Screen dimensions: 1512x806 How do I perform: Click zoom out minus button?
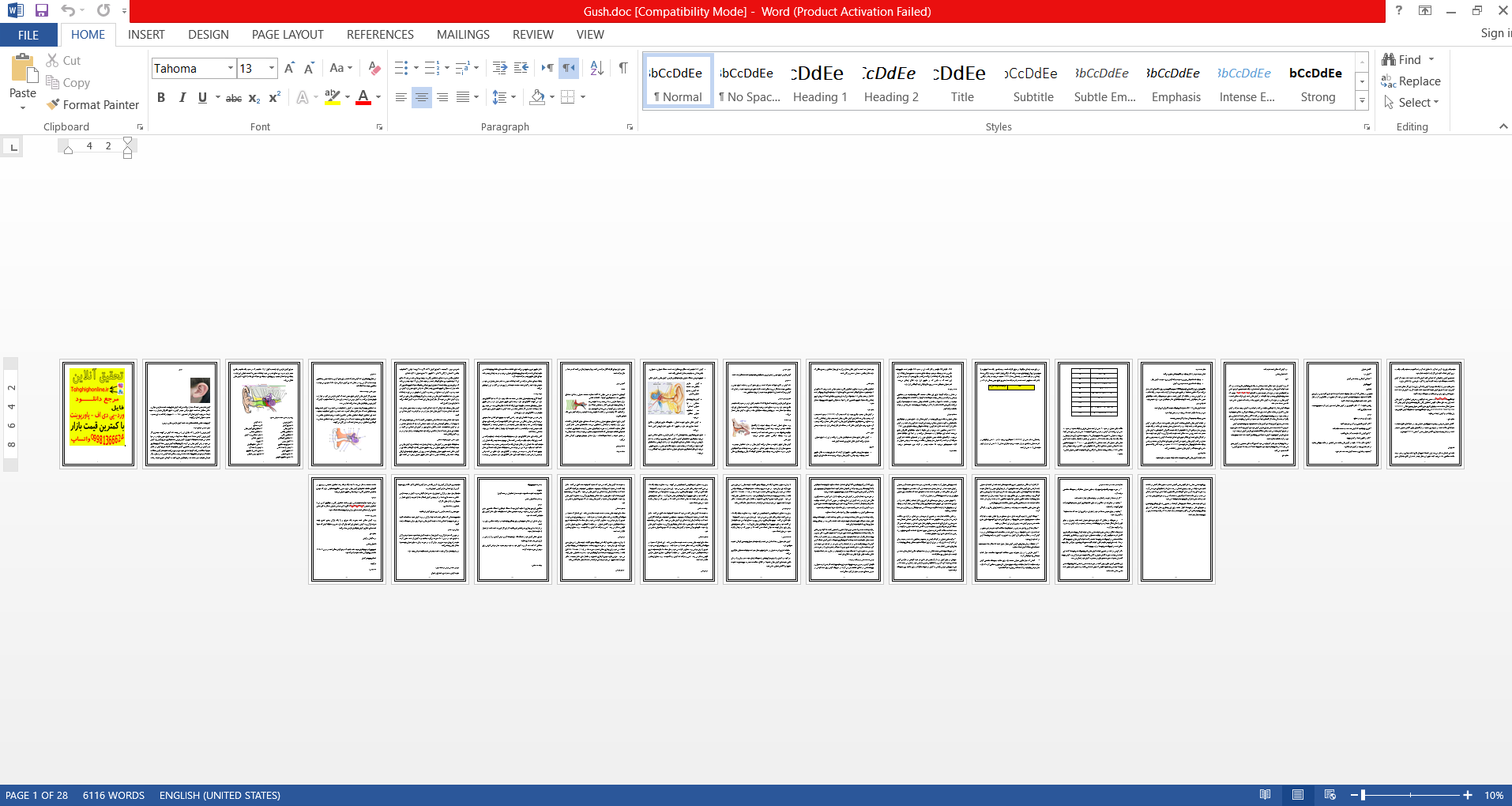tap(1354, 795)
